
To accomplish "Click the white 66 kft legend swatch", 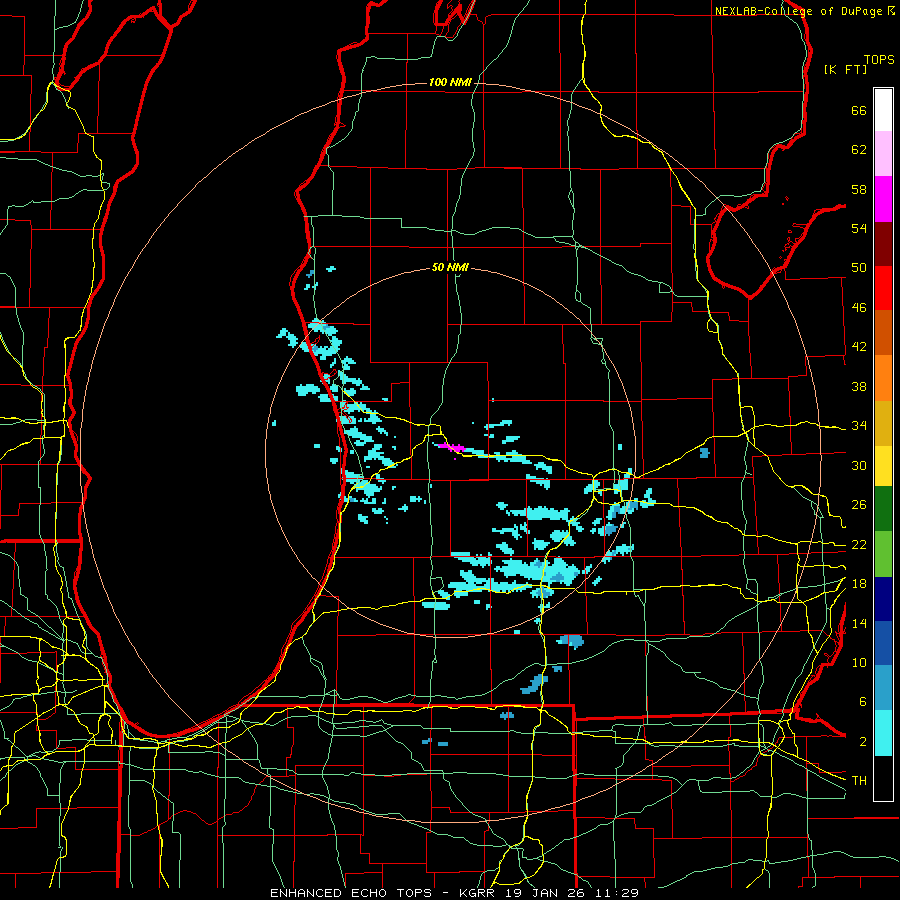I will point(883,110).
